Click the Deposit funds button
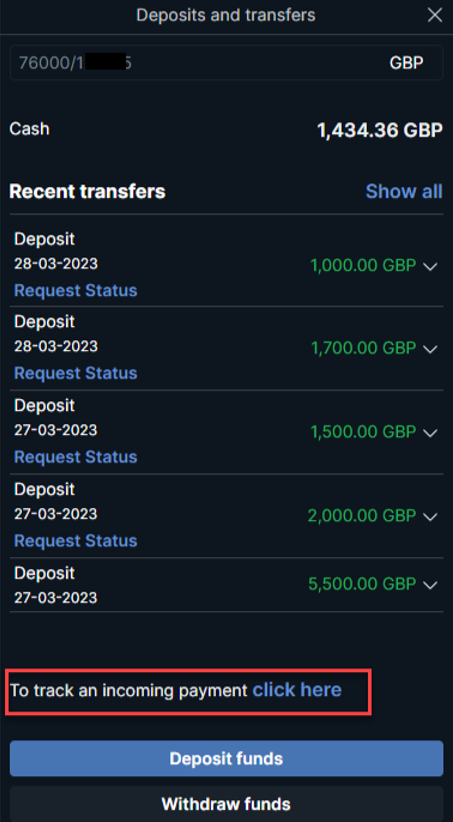Image resolution: width=453 pixels, height=822 pixels. coord(226,759)
